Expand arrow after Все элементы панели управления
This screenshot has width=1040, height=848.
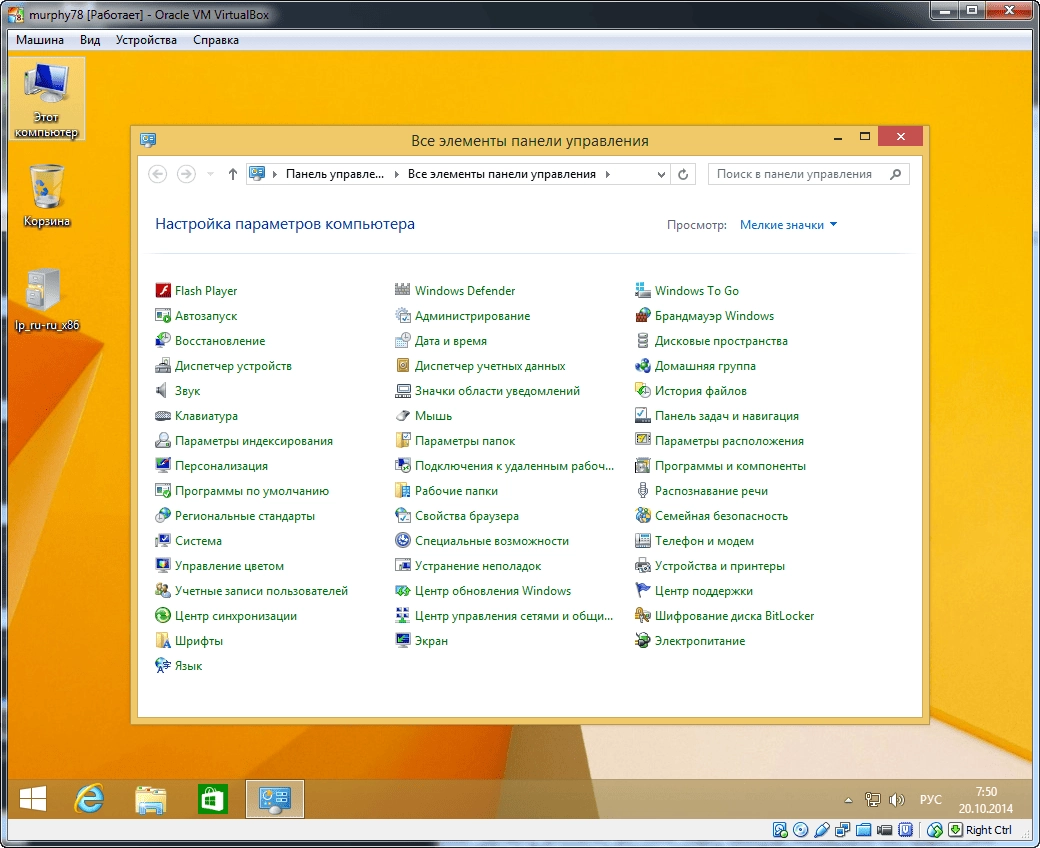(x=608, y=174)
